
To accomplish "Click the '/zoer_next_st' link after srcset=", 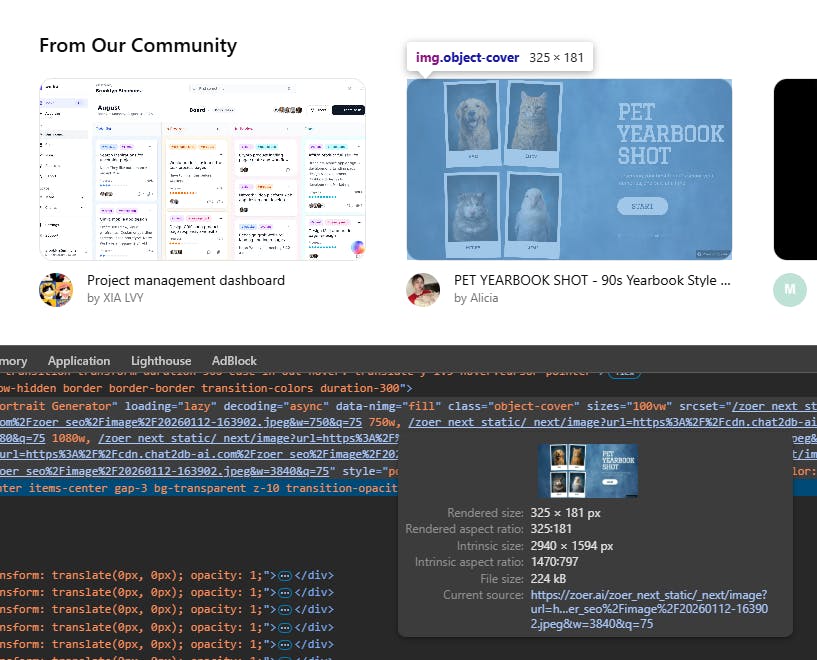I will [774, 406].
